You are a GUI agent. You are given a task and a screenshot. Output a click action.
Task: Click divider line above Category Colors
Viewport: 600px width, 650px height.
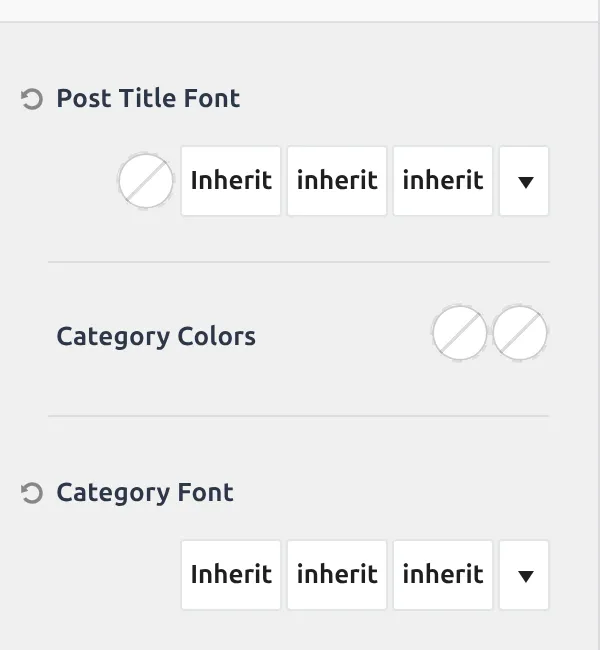[299, 262]
